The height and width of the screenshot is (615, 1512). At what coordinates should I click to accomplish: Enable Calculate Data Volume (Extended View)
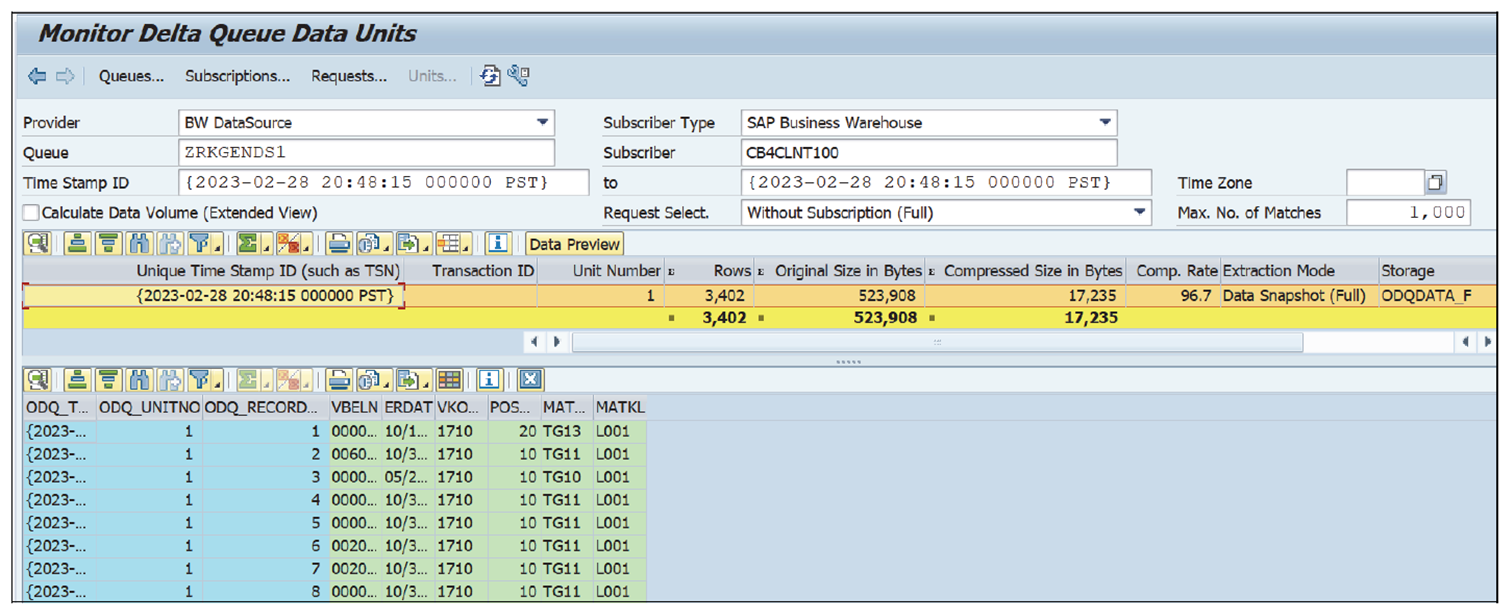[x=30, y=212]
